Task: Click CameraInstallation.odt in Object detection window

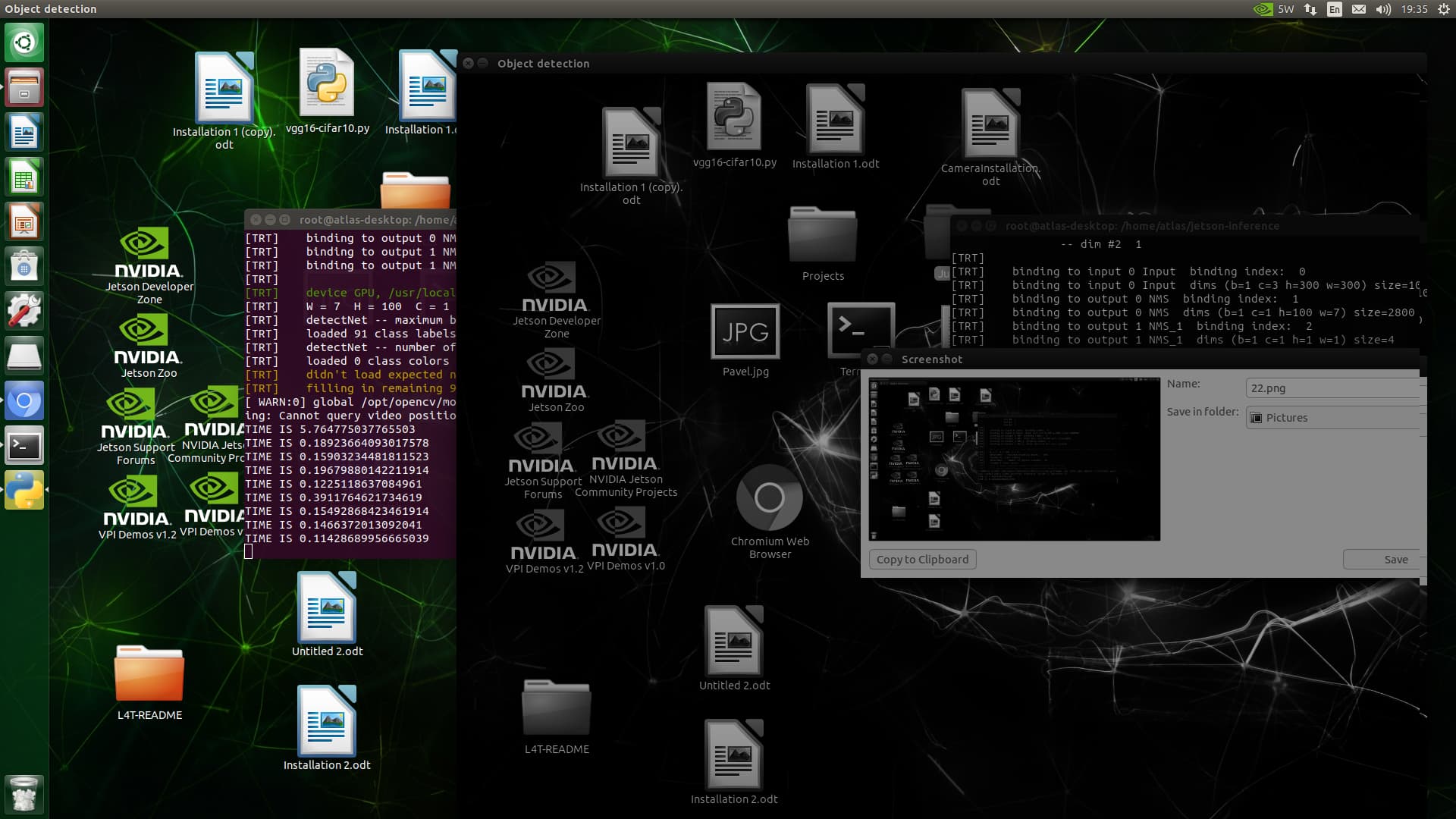Action: point(990,137)
